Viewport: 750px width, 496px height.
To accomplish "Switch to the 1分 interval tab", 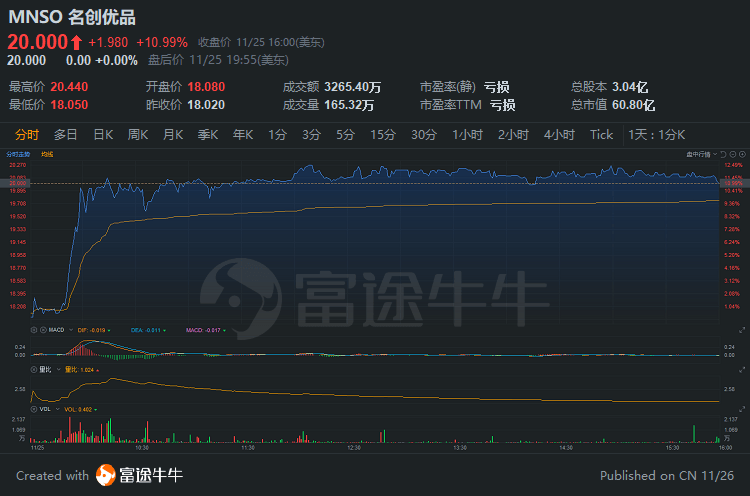I will tap(277, 135).
